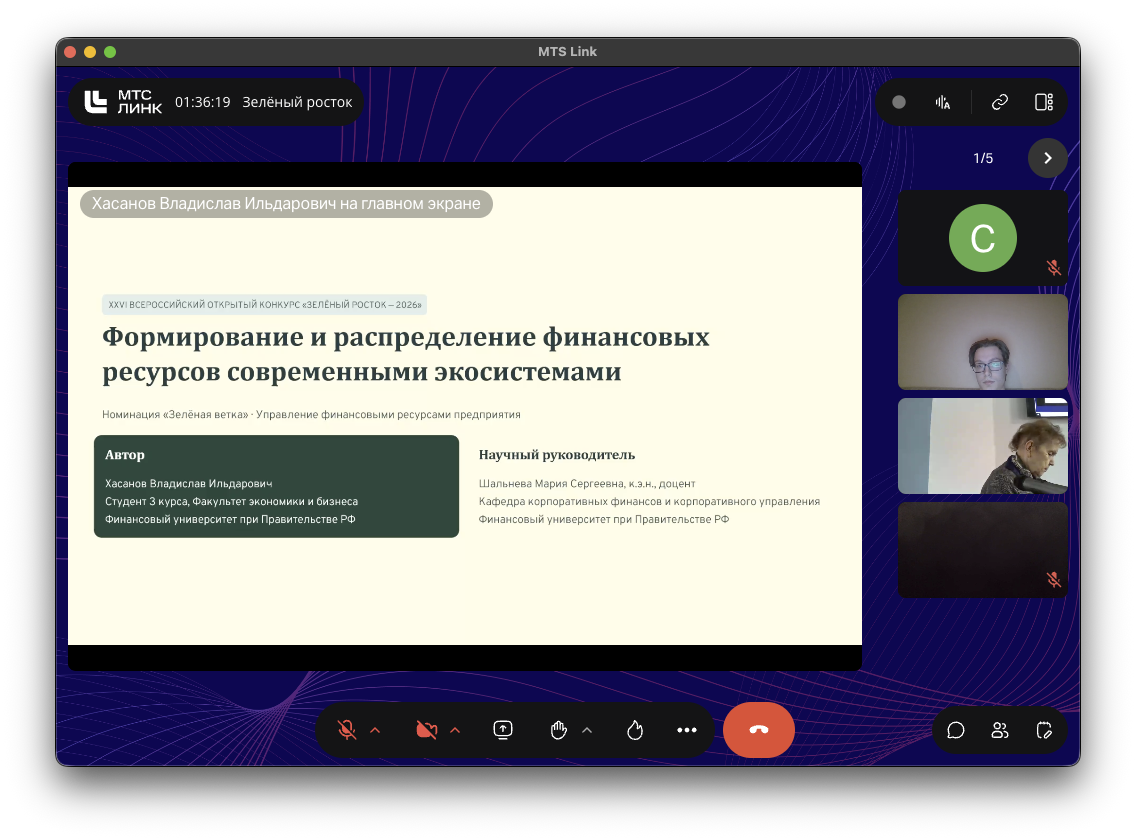The width and height of the screenshot is (1136, 840).
Task: Turn on the camera
Action: tap(426, 730)
